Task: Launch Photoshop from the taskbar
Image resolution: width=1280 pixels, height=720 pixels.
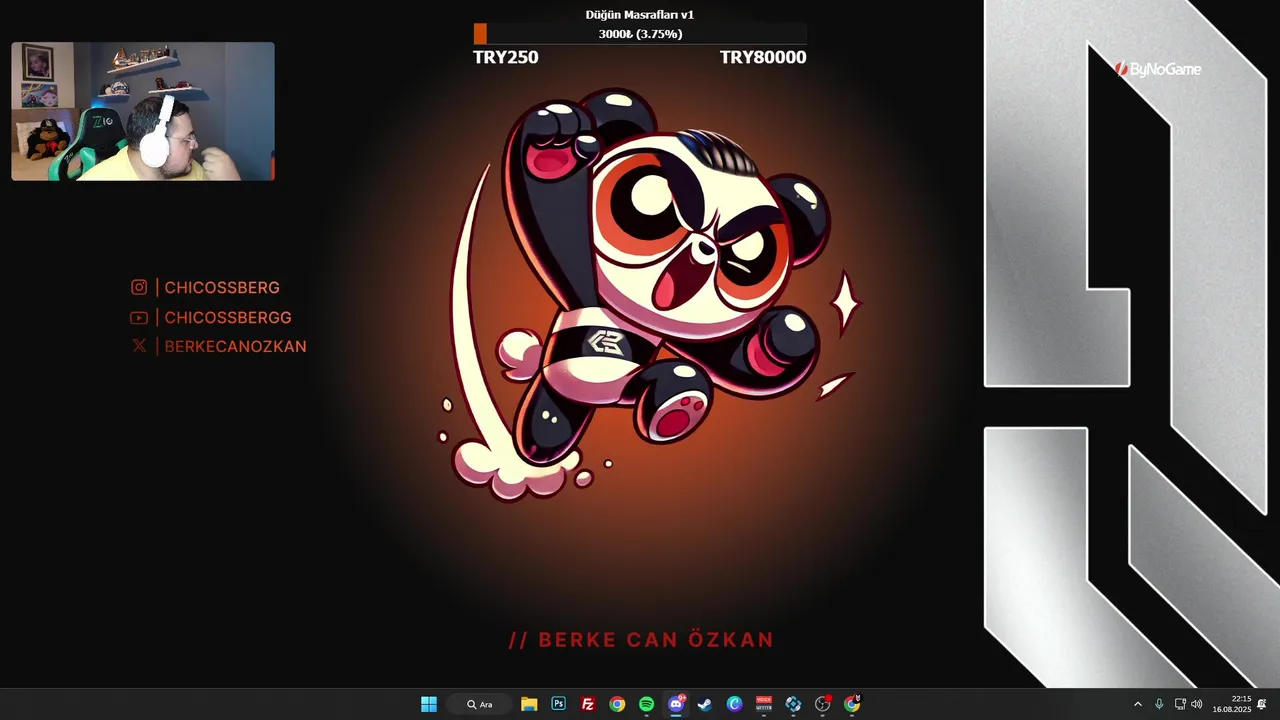Action: point(558,704)
